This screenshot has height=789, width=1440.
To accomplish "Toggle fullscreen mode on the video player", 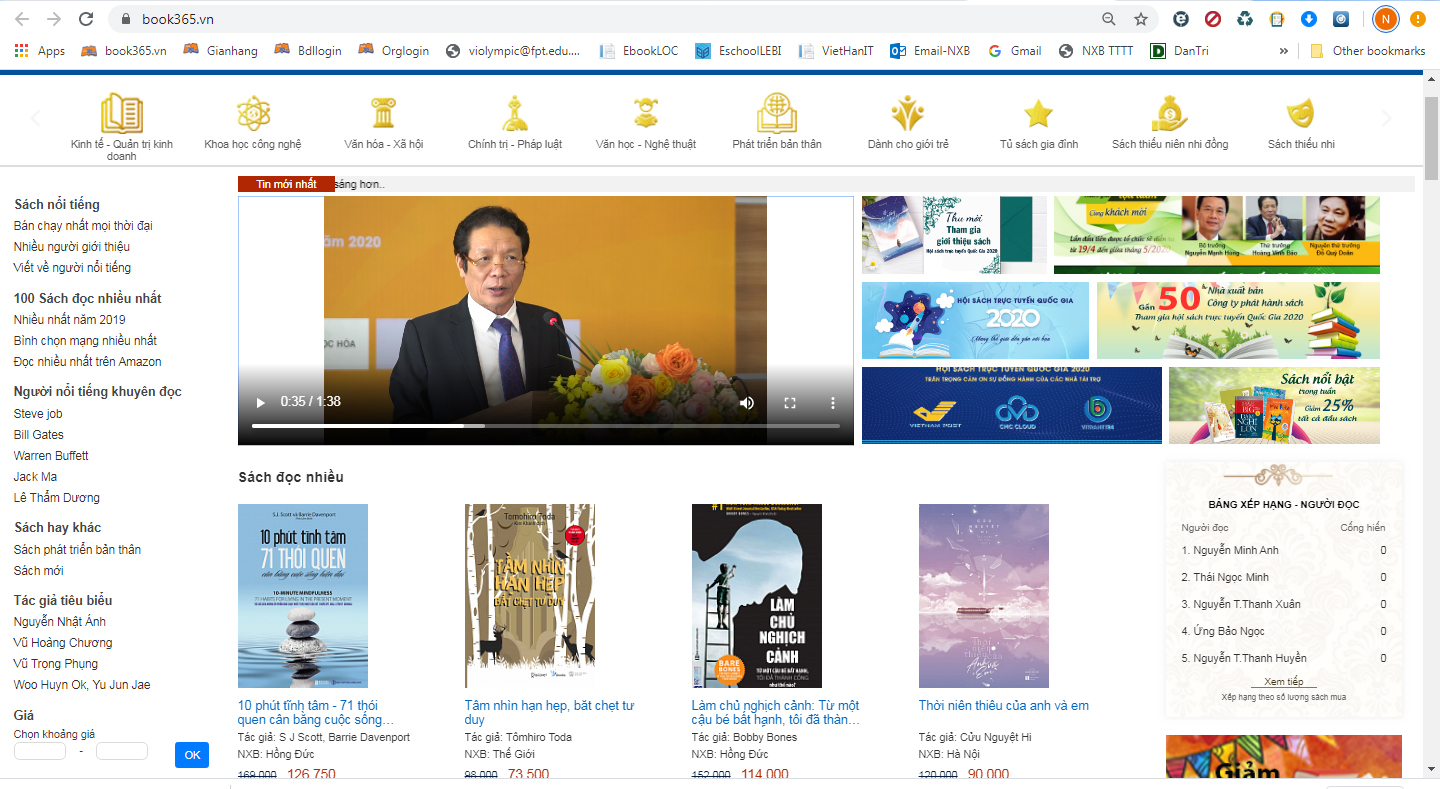I will pos(790,402).
